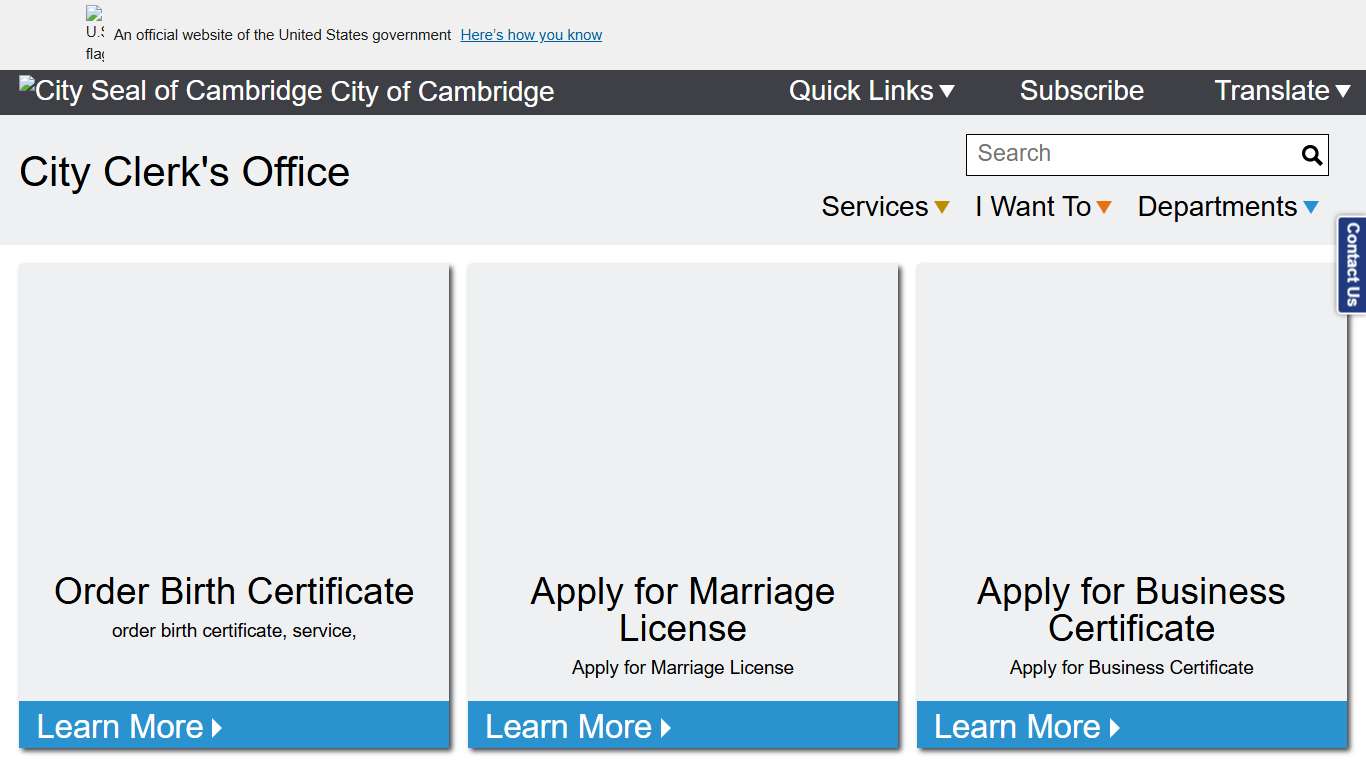Screen dimensions: 1366x768
Task: Open the Translate dropdown menu
Action: point(1282,91)
